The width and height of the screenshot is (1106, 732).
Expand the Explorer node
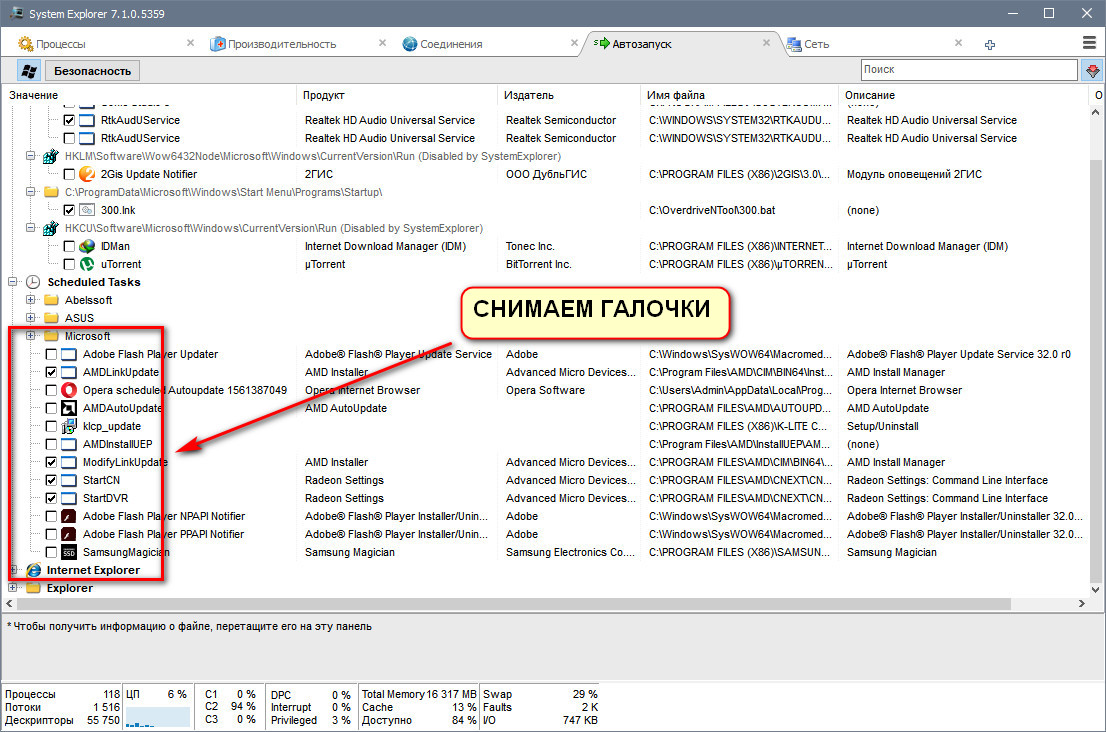point(12,588)
